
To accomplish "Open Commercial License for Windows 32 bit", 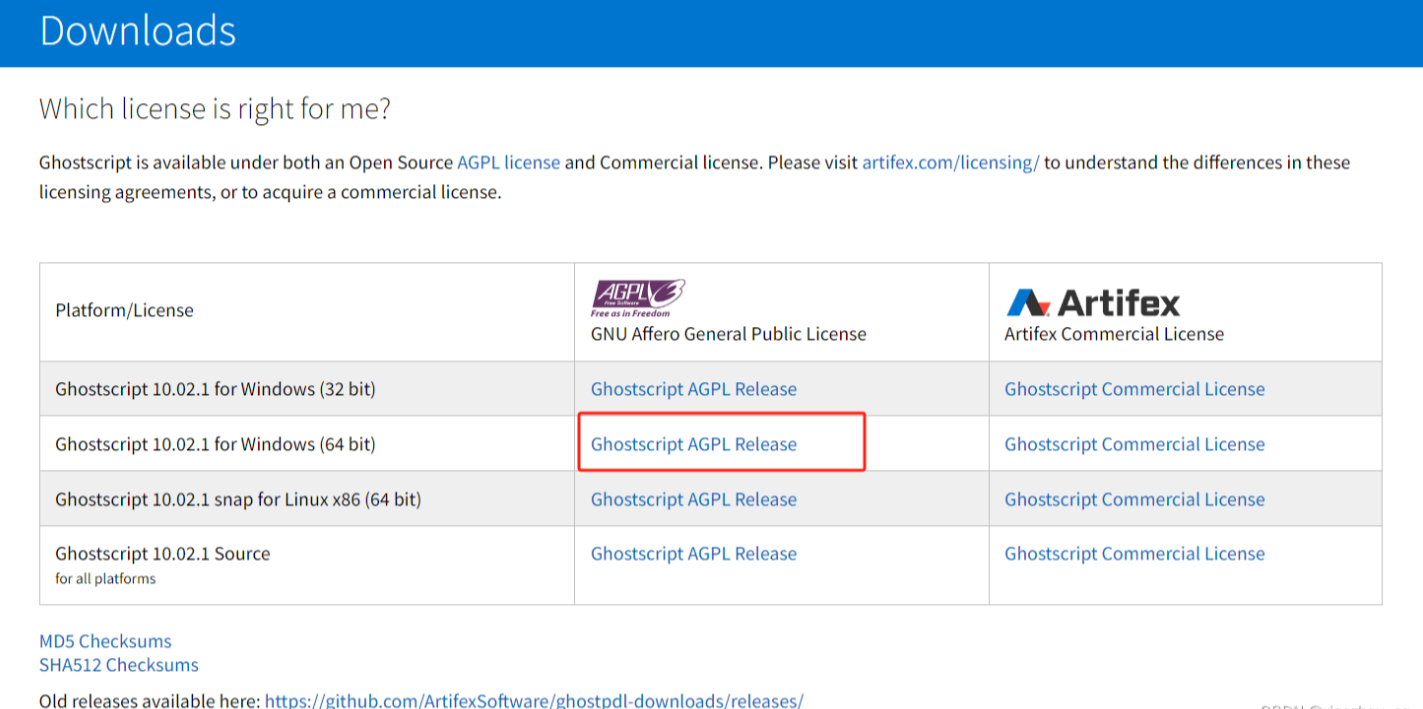I will (x=1134, y=389).
